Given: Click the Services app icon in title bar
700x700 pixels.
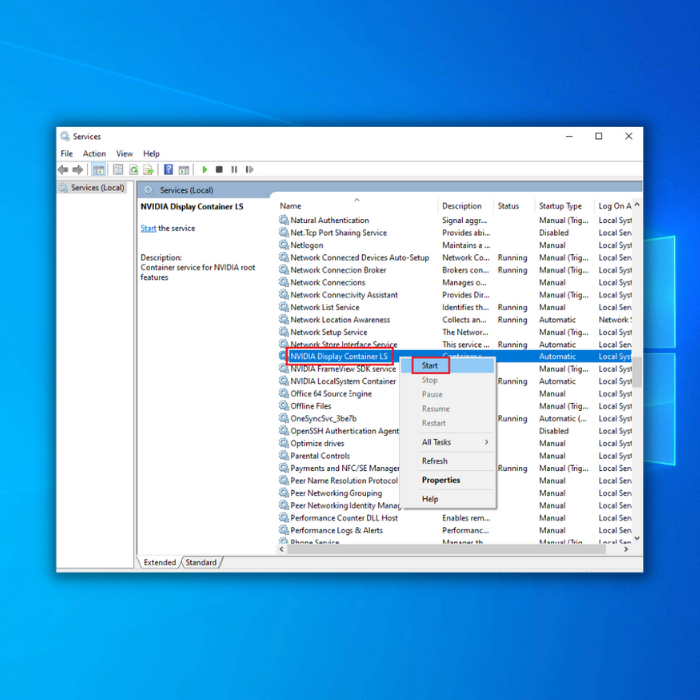Looking at the screenshot, I should coord(65,136).
